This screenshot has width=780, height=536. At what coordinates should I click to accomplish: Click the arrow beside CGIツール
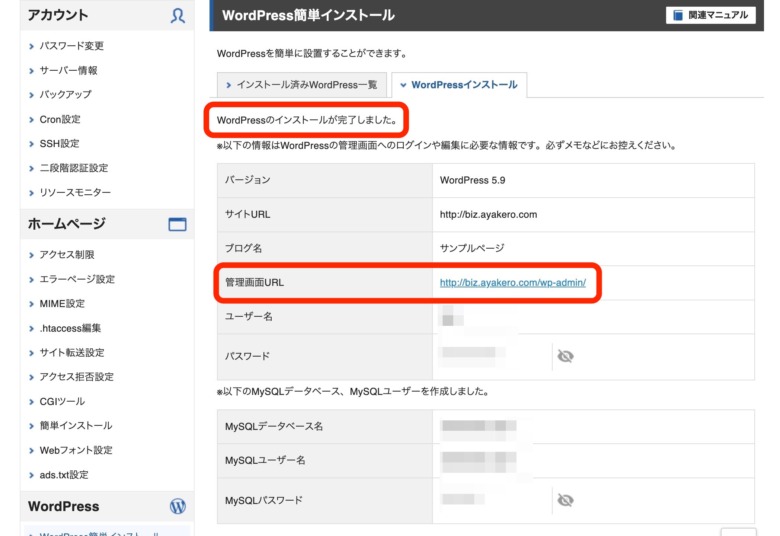click(x=31, y=402)
